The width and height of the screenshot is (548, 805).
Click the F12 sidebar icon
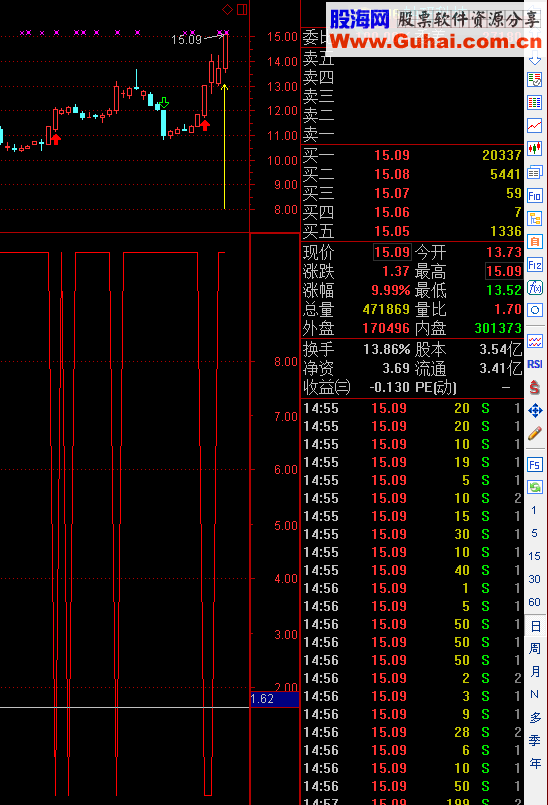pyautogui.click(x=535, y=265)
